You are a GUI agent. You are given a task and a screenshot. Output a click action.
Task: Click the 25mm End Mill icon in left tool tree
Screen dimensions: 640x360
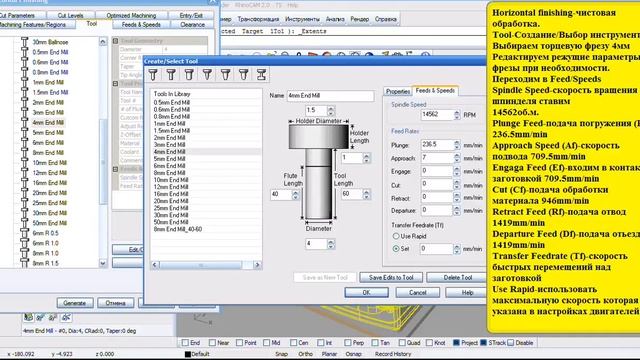(24, 203)
